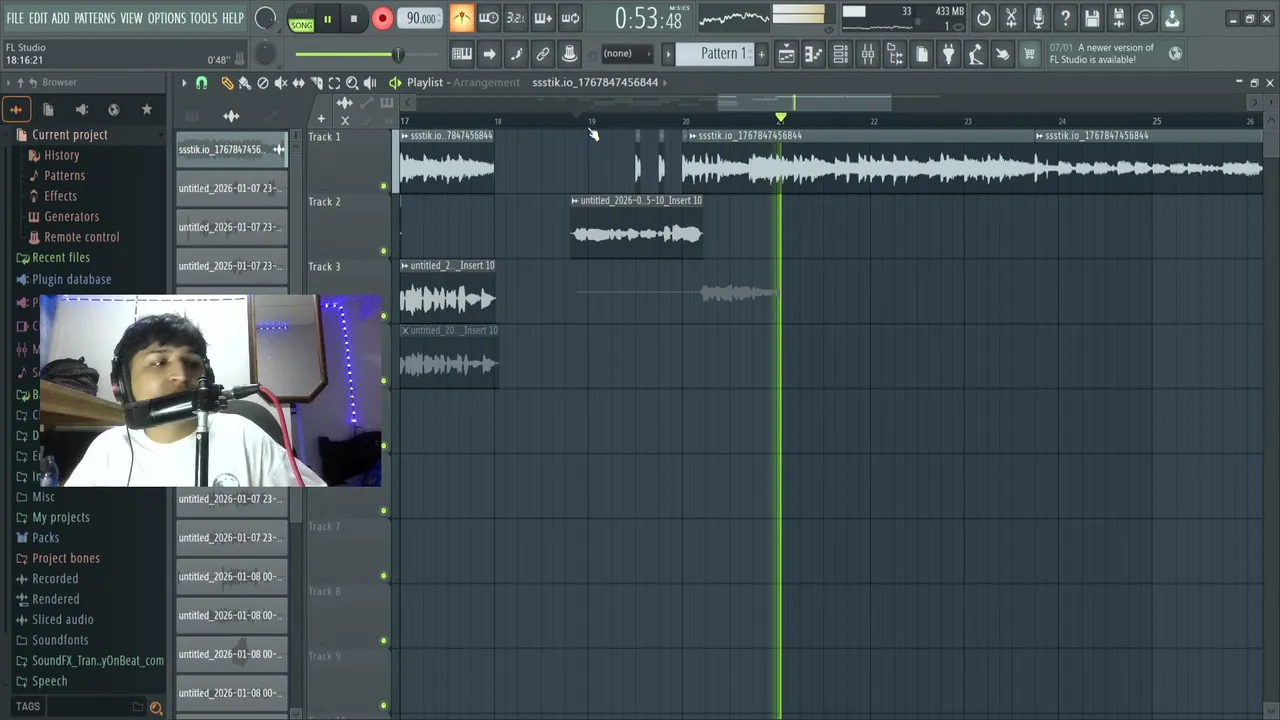
Task: Open the Channel rack view icon
Action: coord(841,54)
